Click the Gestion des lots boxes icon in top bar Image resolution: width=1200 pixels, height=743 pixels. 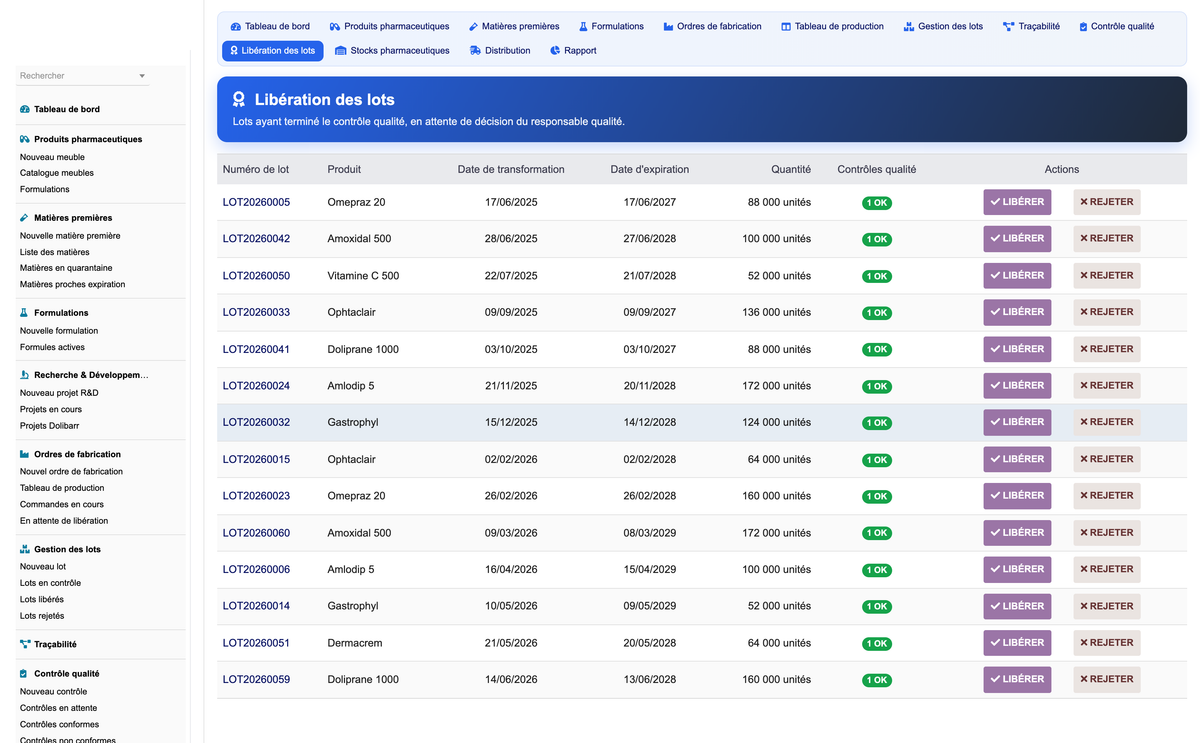tap(909, 26)
